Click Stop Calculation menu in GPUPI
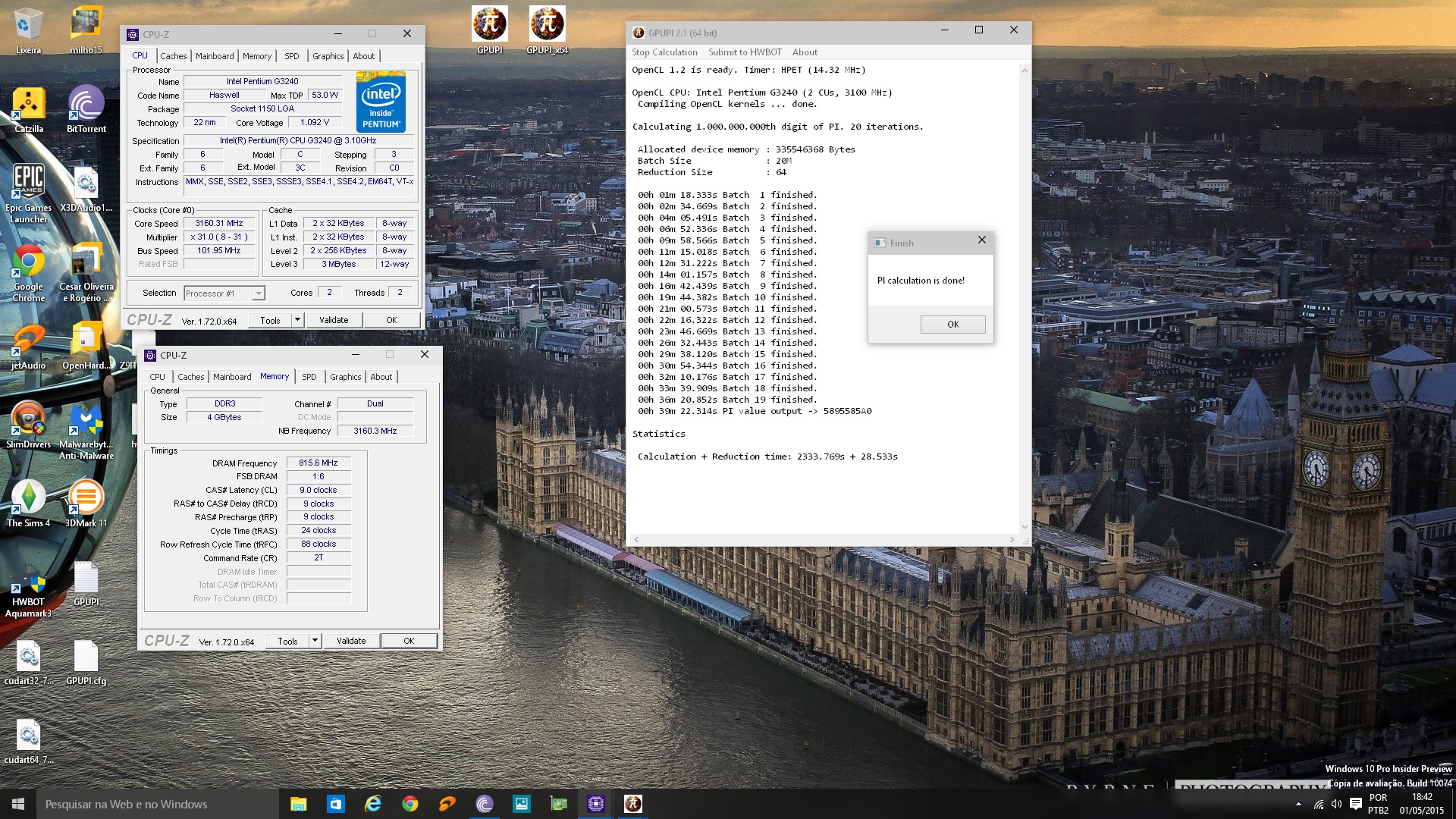 coord(664,52)
